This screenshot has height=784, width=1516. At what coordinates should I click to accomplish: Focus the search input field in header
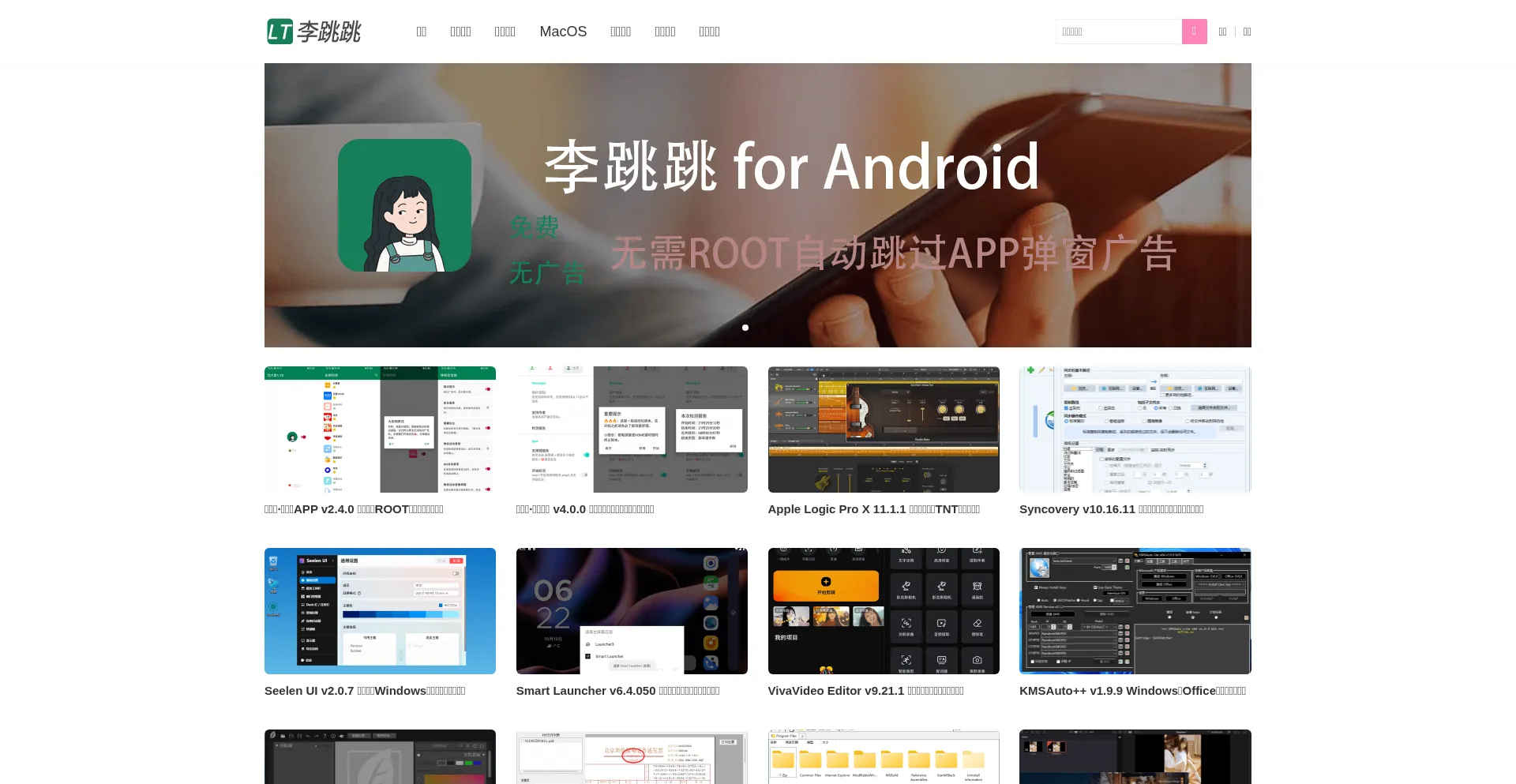point(1118,32)
